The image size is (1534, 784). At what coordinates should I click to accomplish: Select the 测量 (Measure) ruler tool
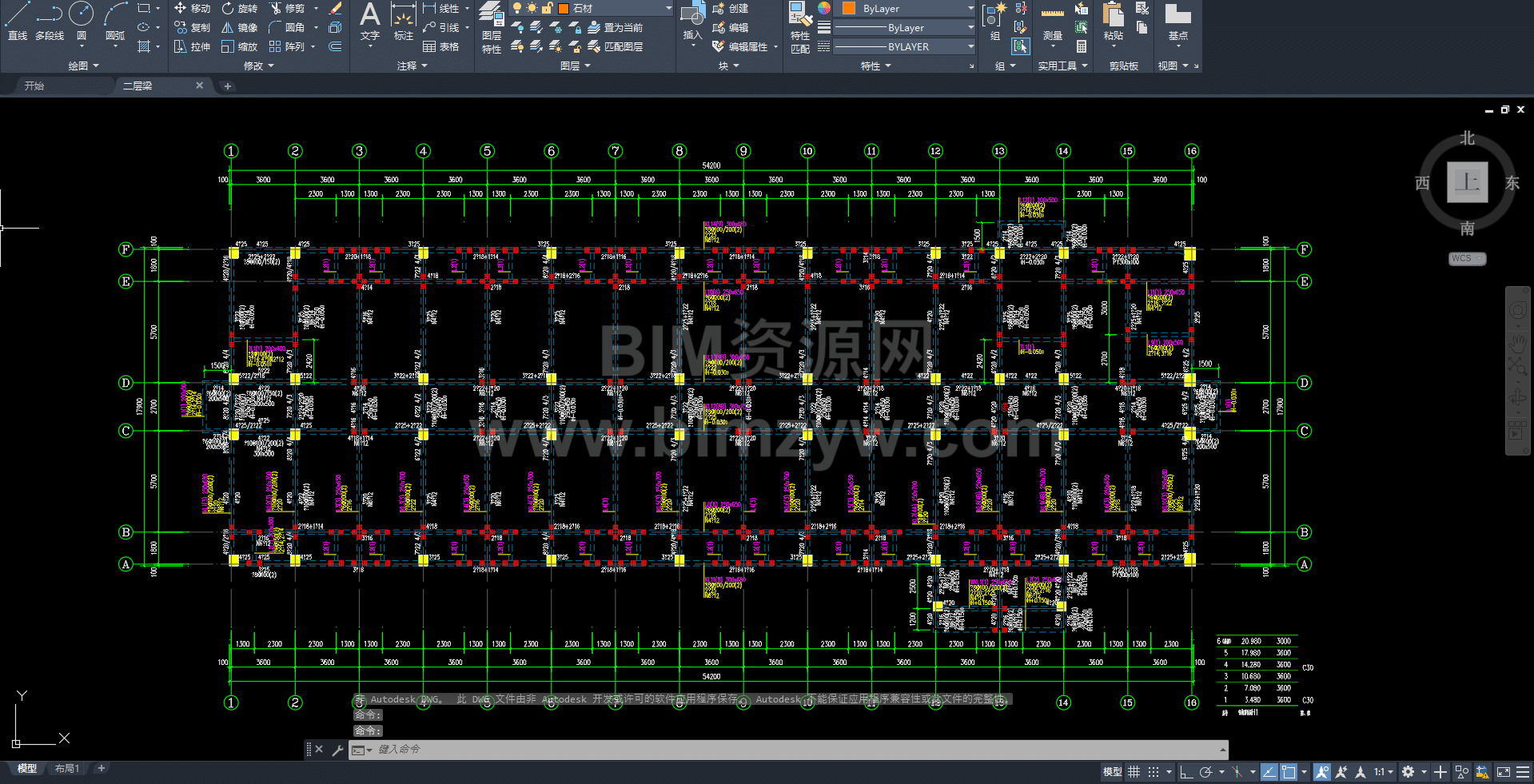coord(1052,22)
